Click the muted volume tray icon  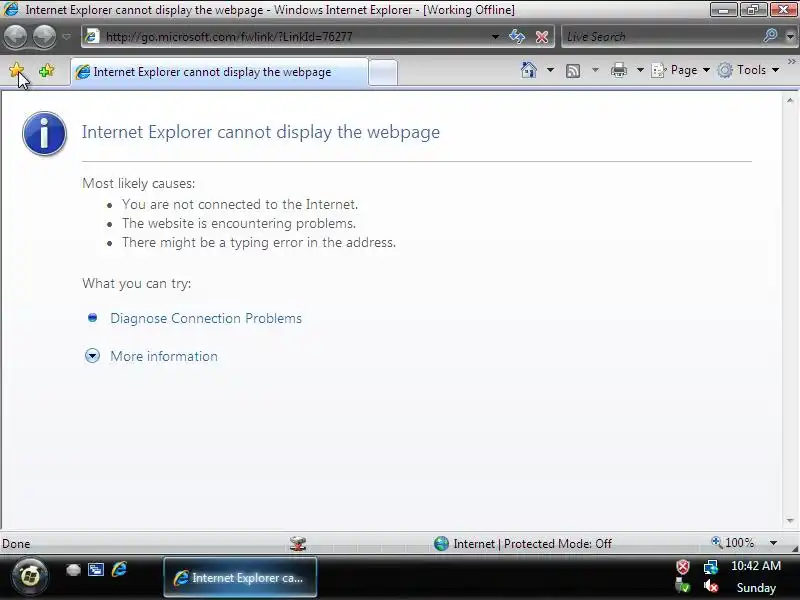point(711,587)
